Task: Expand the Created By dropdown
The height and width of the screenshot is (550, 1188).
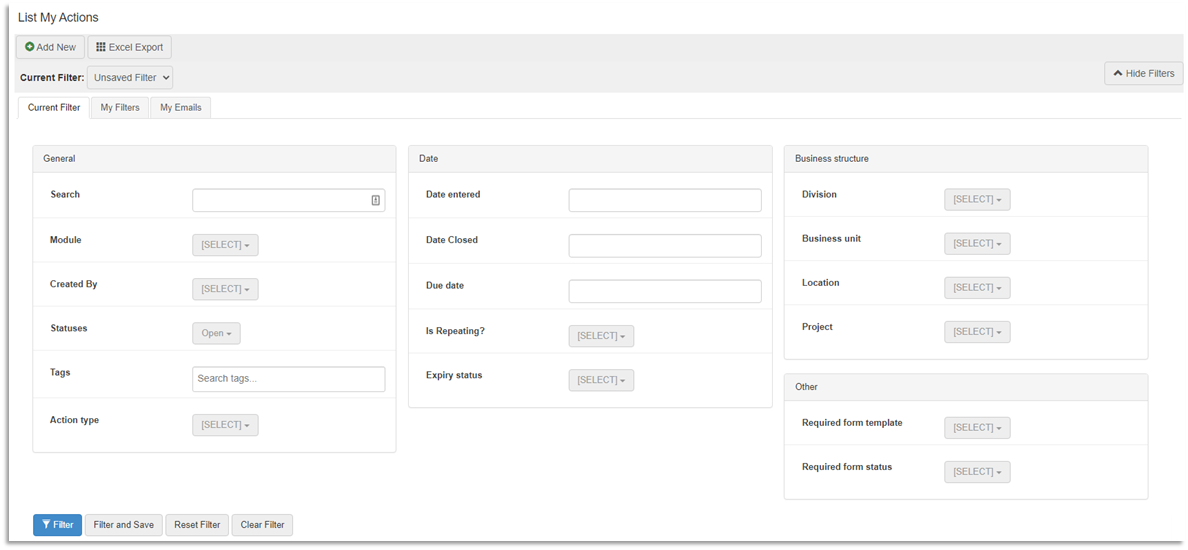Action: [225, 289]
